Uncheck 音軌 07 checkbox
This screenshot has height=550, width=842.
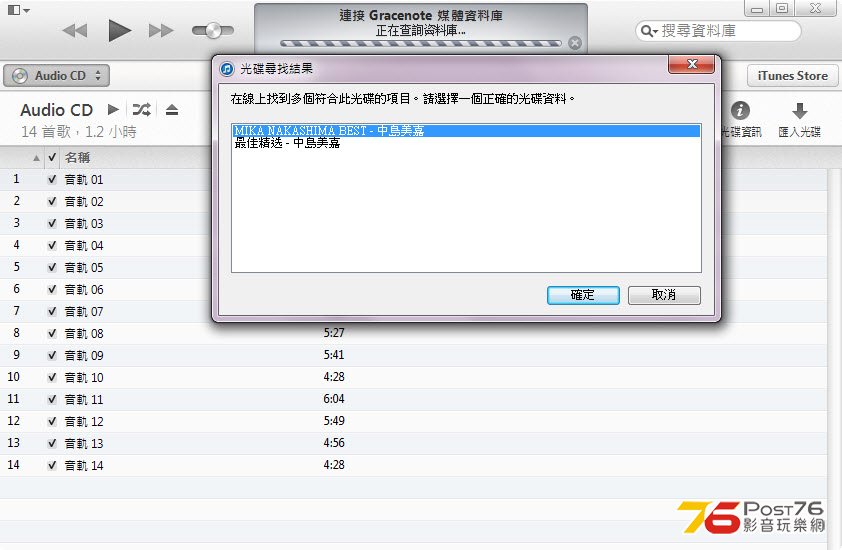[x=52, y=312]
